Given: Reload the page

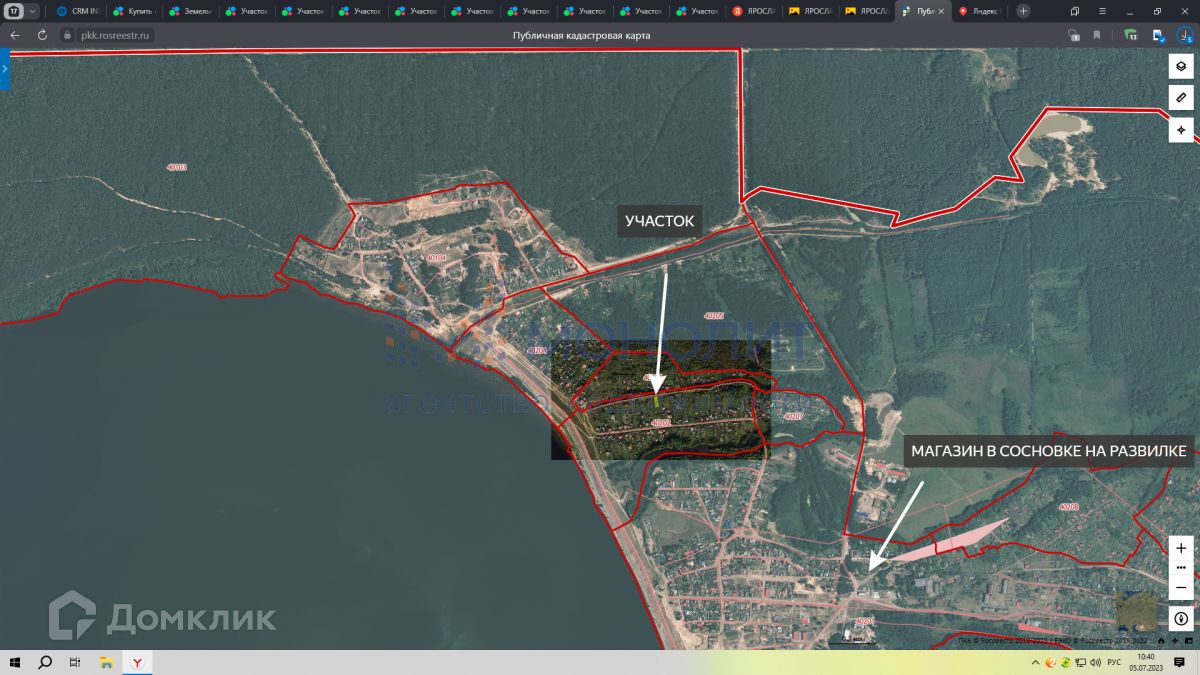Looking at the screenshot, I should pyautogui.click(x=42, y=35).
